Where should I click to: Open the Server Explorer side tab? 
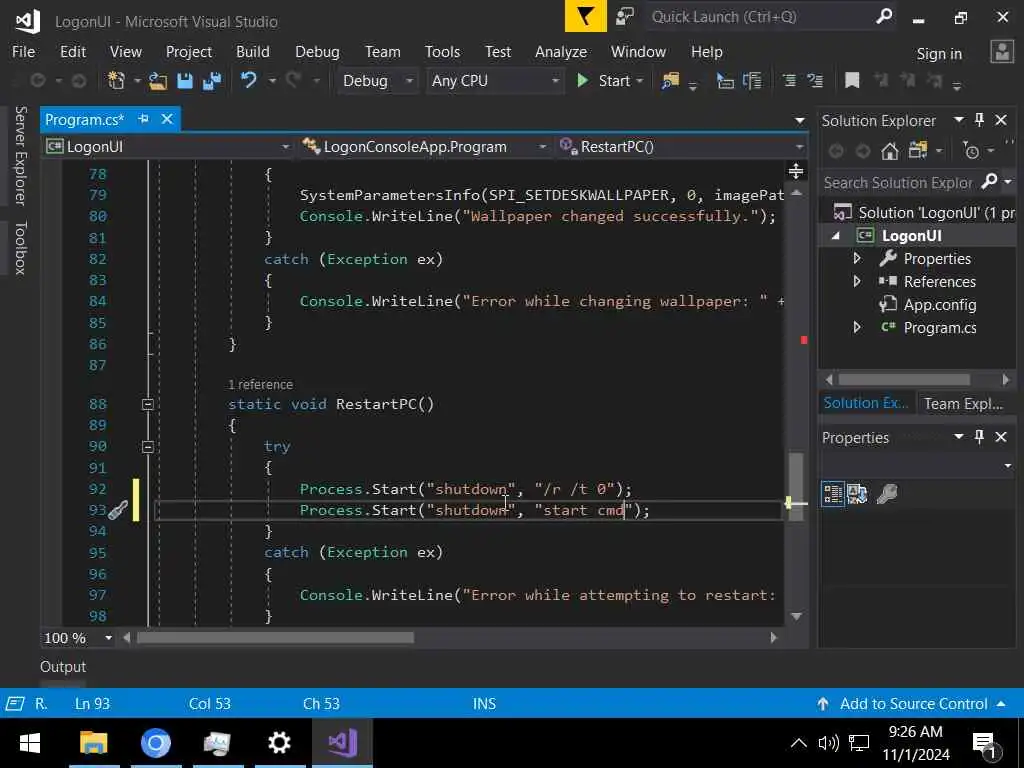(20, 155)
